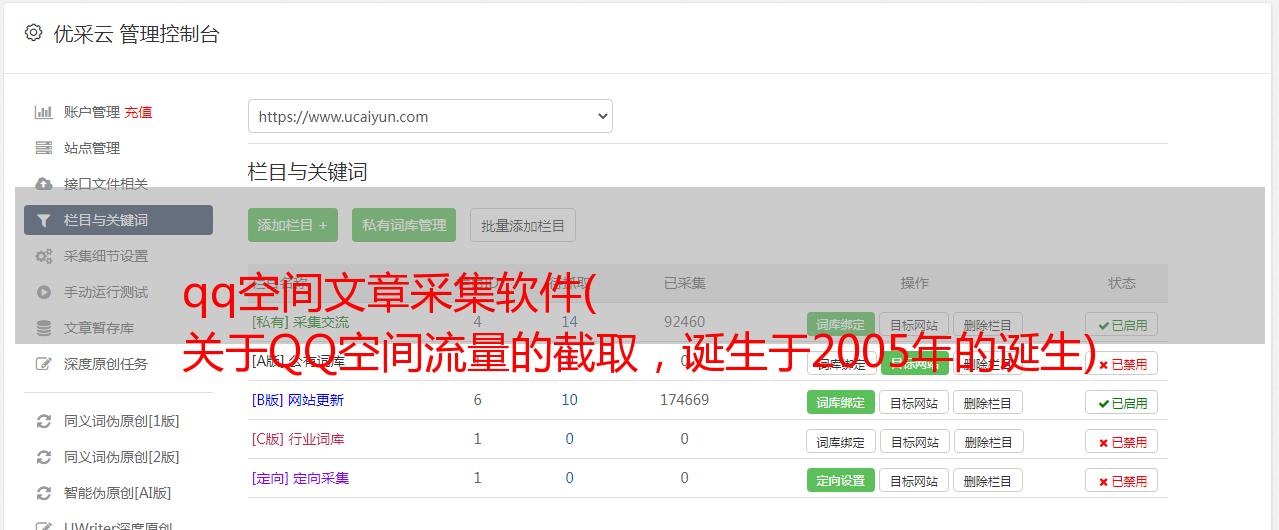The height and width of the screenshot is (530, 1279).
Task: Click the [B版] 网站更新 column name
Action: tap(298, 400)
